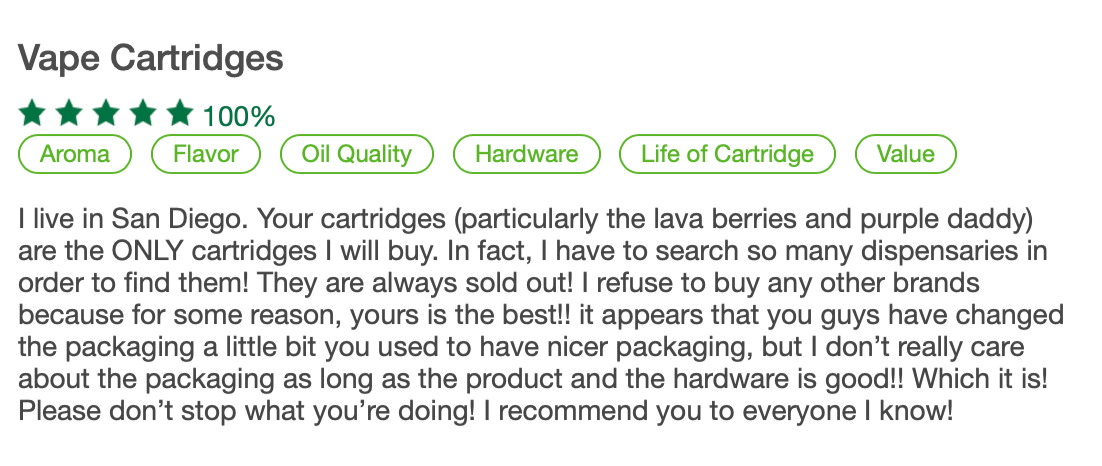Select the Hardware tag pill
The image size is (1102, 466).
click(x=527, y=154)
